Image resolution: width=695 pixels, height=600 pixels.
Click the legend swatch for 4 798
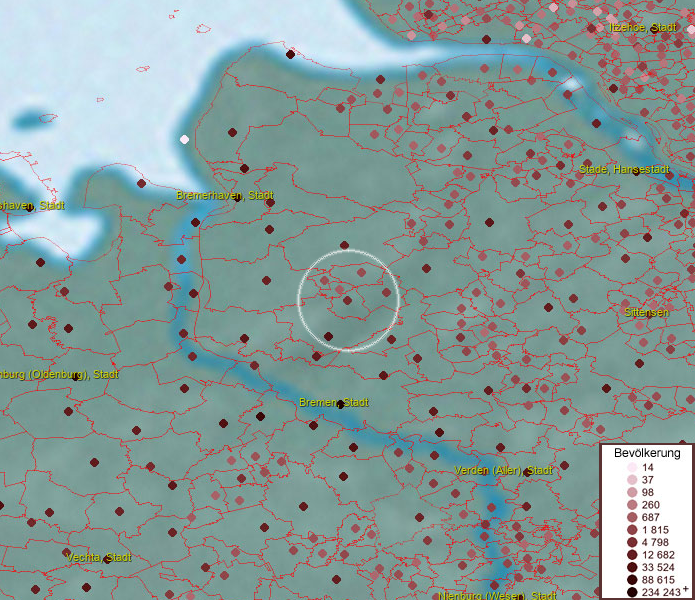pos(632,542)
